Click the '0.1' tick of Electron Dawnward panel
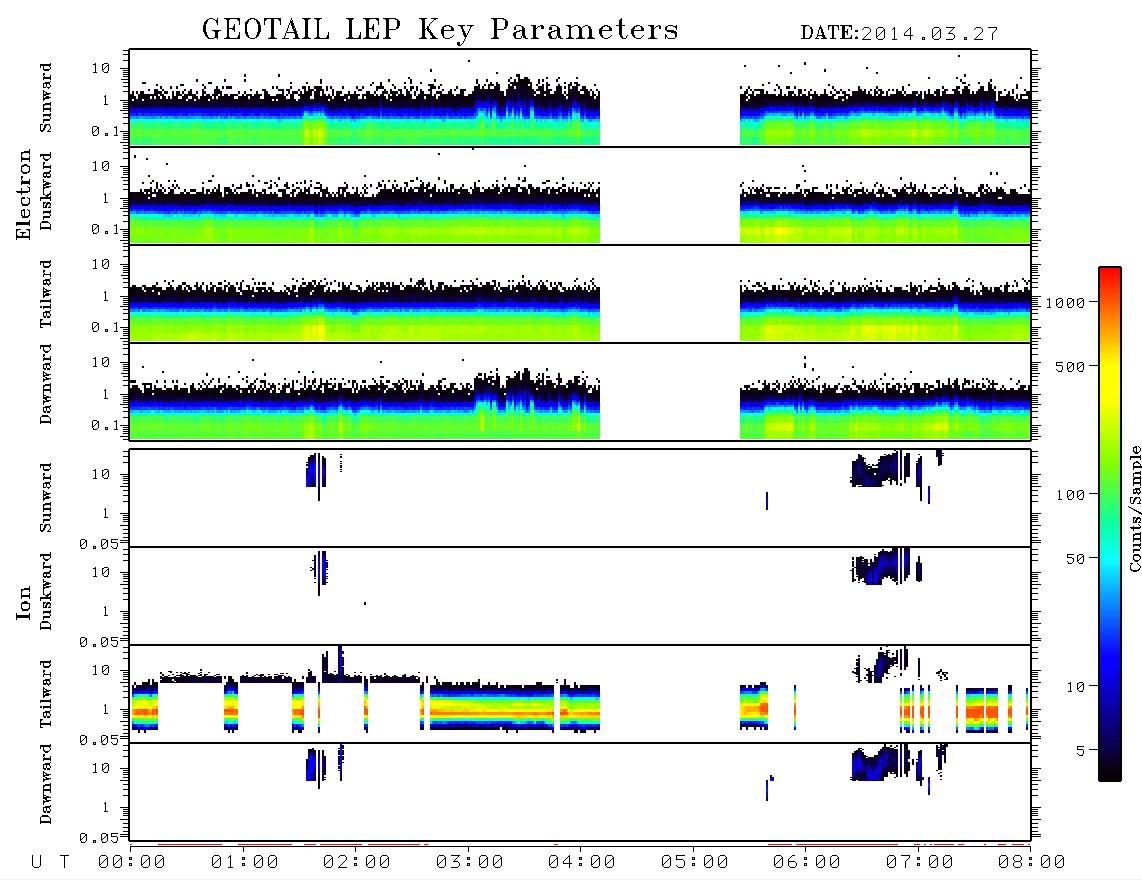 tap(105, 425)
